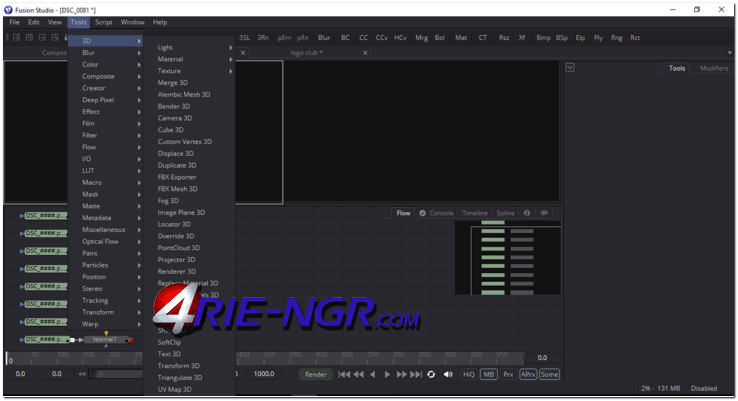
Task: Add the 3Rn renderer tool
Action: 263,38
